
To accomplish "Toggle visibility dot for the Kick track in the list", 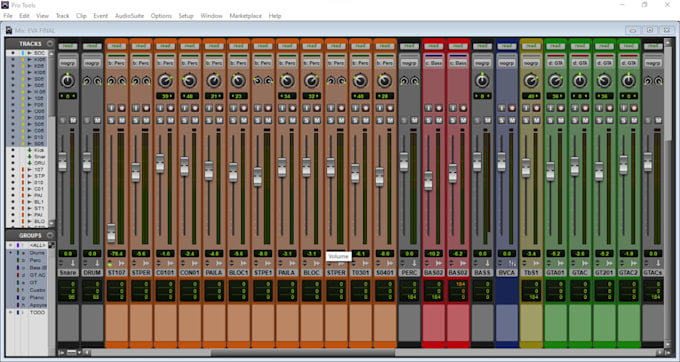I will tap(13, 150).
